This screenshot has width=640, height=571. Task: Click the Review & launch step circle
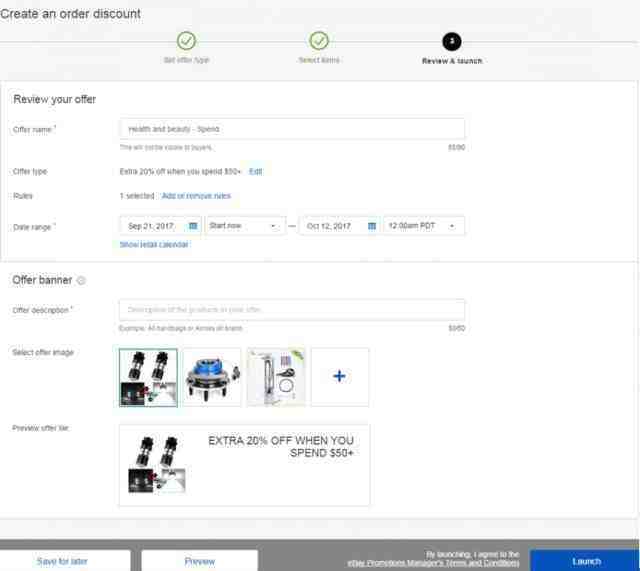click(x=452, y=41)
